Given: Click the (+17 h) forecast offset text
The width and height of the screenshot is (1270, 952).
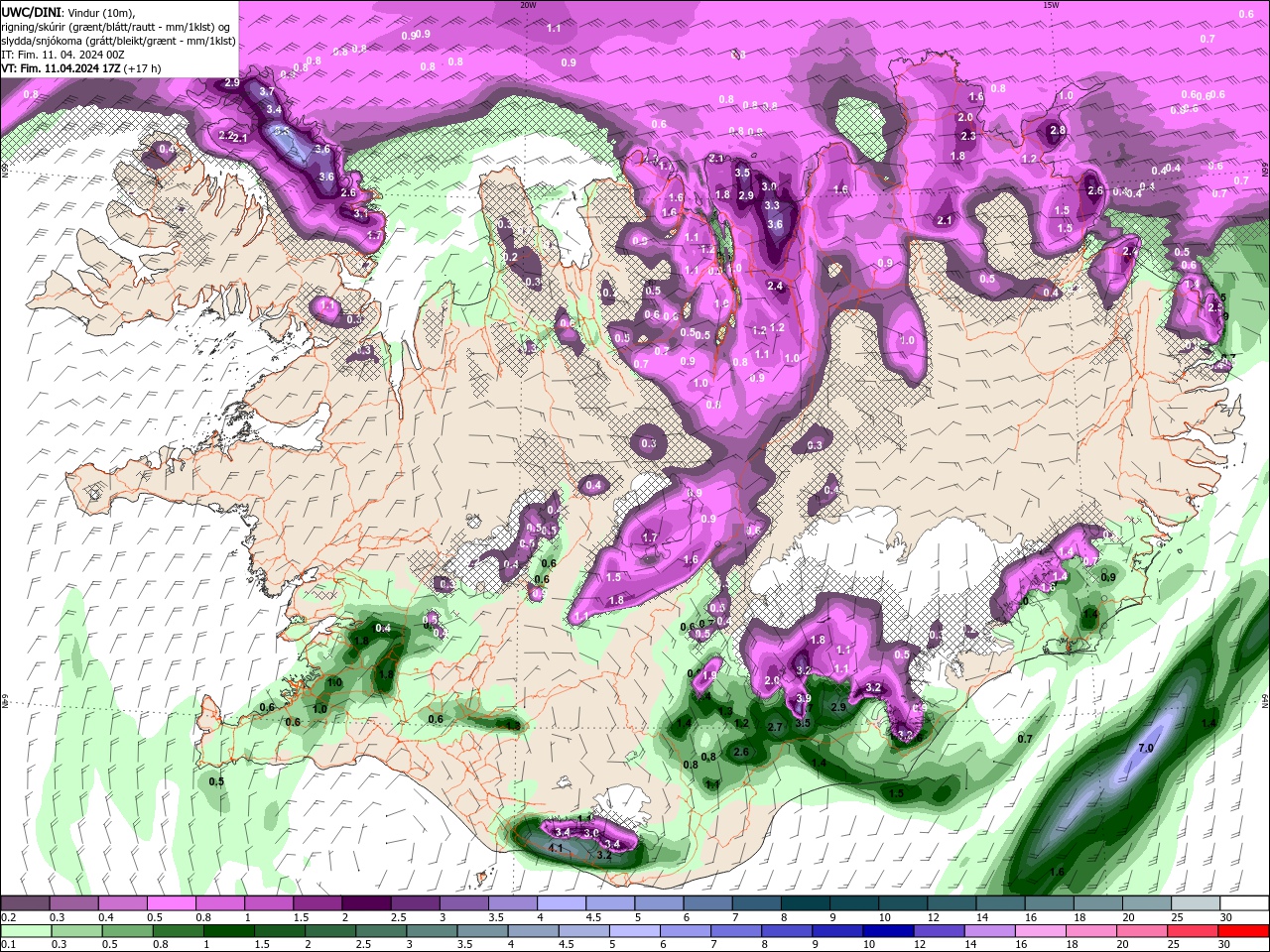Looking at the screenshot, I should (x=143, y=68).
